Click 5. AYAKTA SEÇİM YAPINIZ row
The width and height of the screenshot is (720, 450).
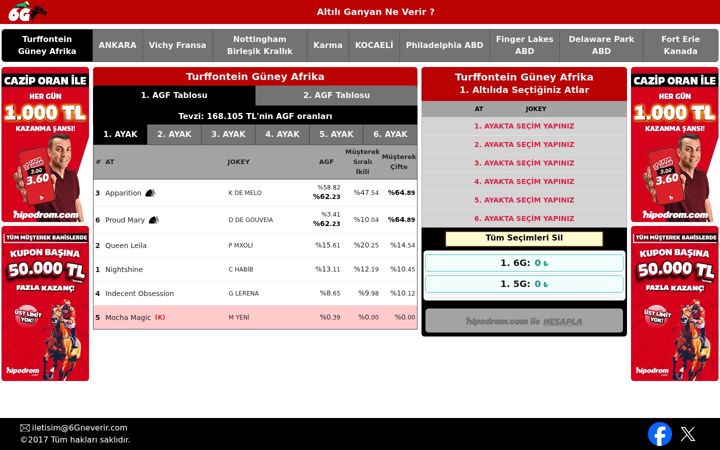pyautogui.click(x=524, y=200)
